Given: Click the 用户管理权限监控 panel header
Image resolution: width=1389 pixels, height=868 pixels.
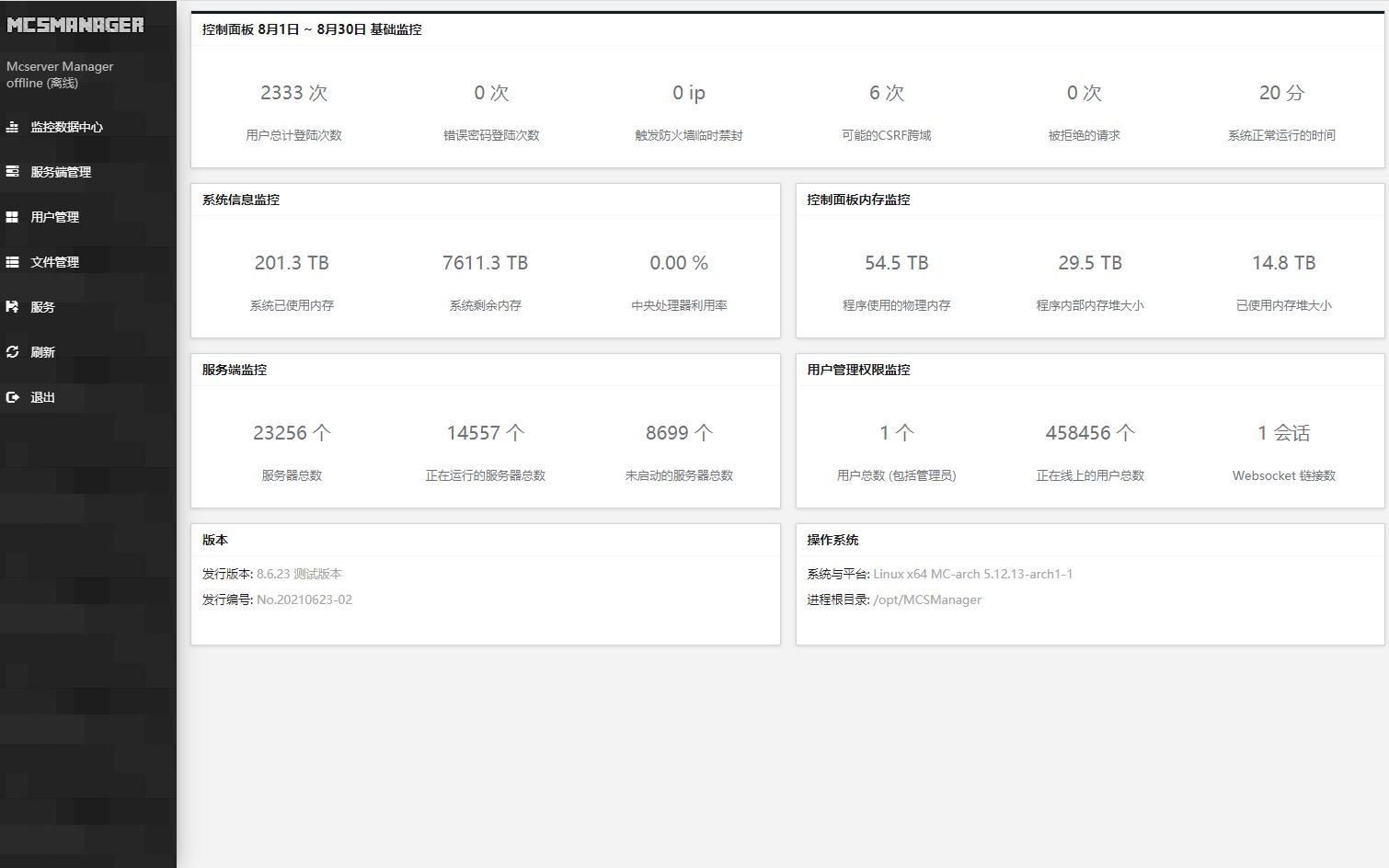Looking at the screenshot, I should click(x=858, y=370).
